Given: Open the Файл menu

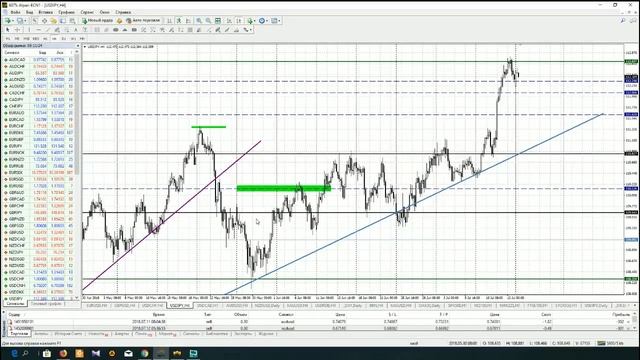Looking at the screenshot, I should [15, 12].
